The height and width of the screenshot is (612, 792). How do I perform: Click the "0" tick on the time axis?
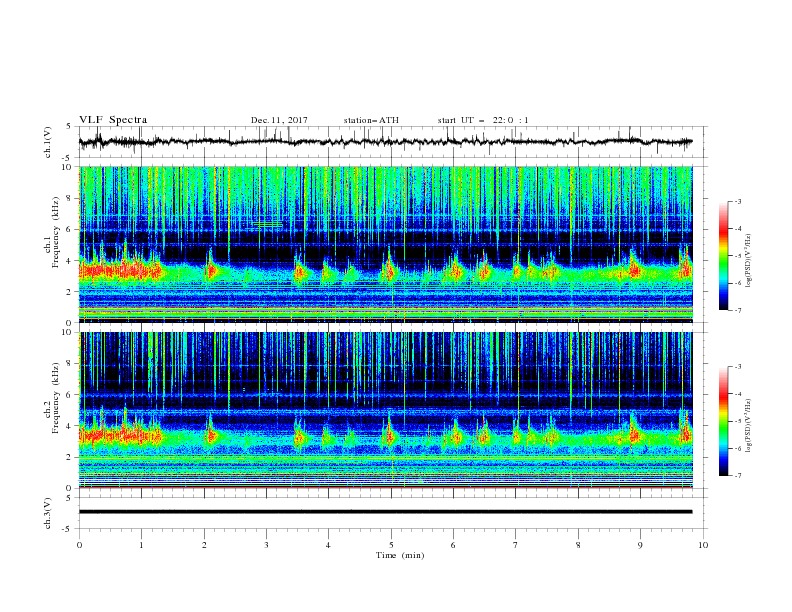(79, 545)
